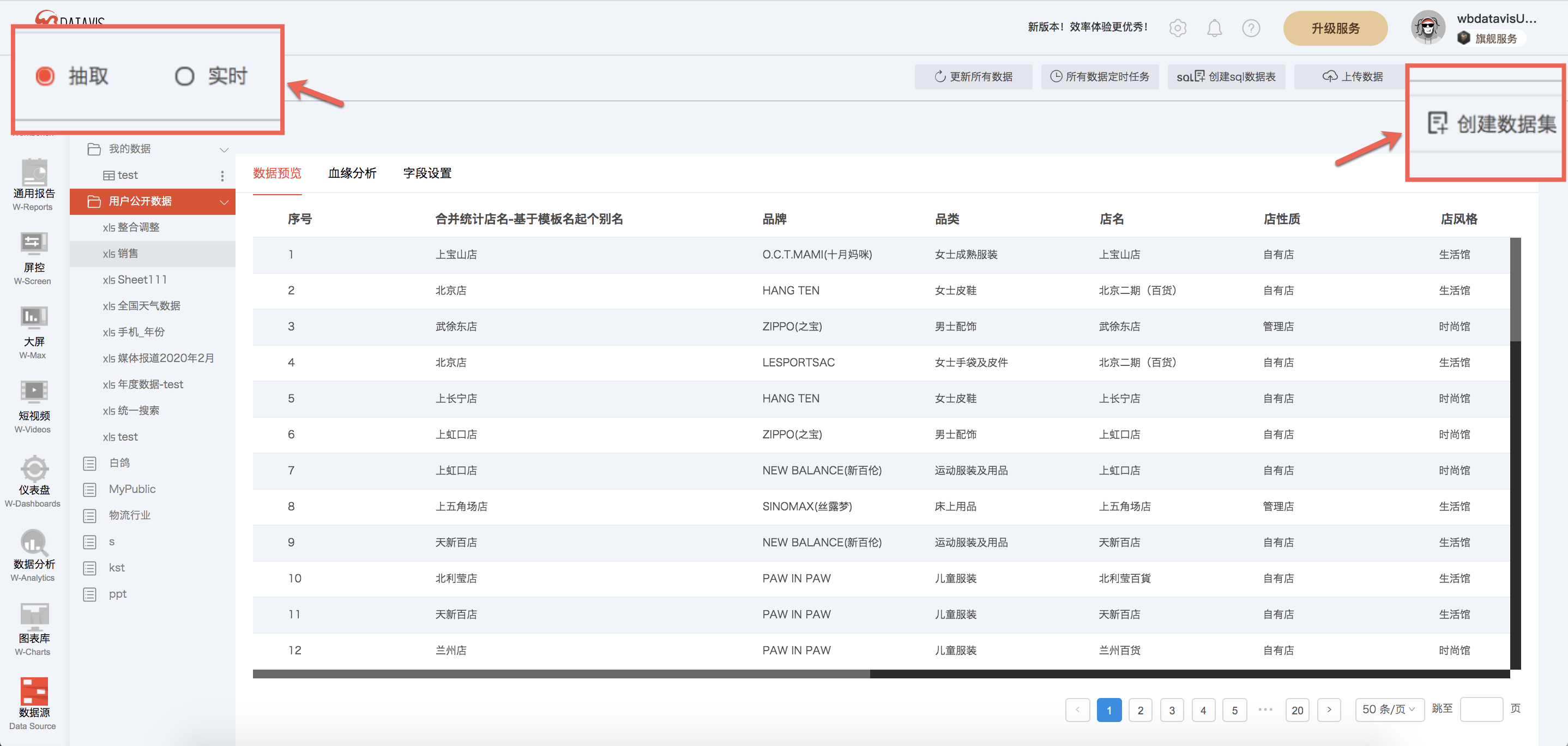
Task: Select the test table under 我的数据
Action: pos(120,176)
